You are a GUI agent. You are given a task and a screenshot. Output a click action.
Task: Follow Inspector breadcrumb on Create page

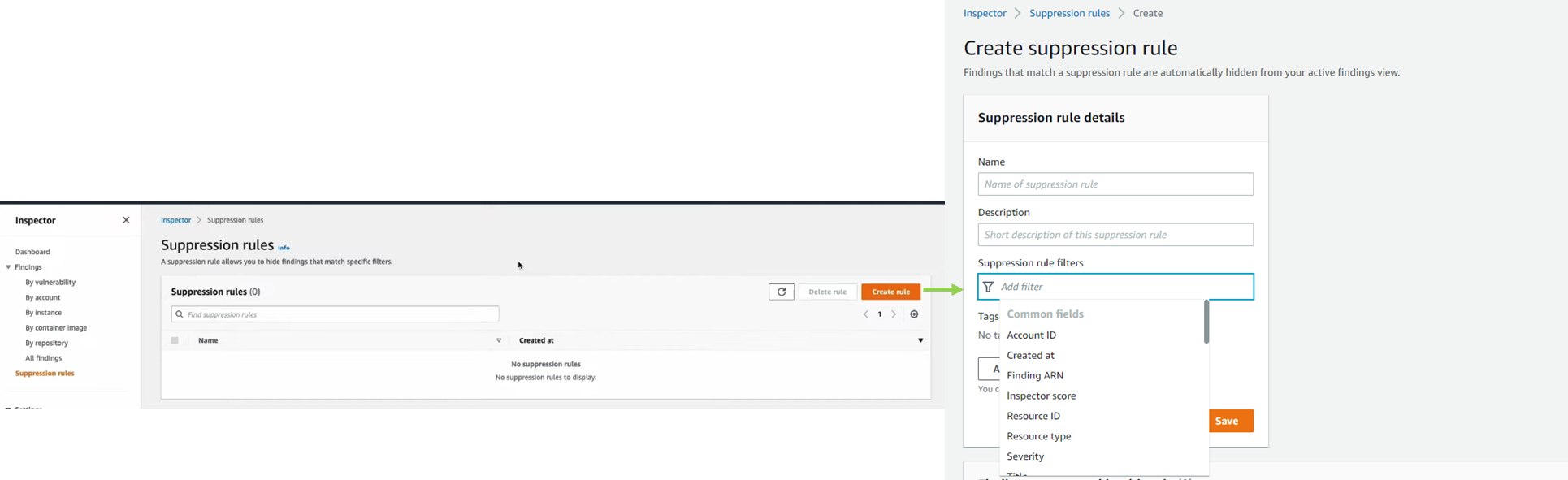tap(985, 13)
